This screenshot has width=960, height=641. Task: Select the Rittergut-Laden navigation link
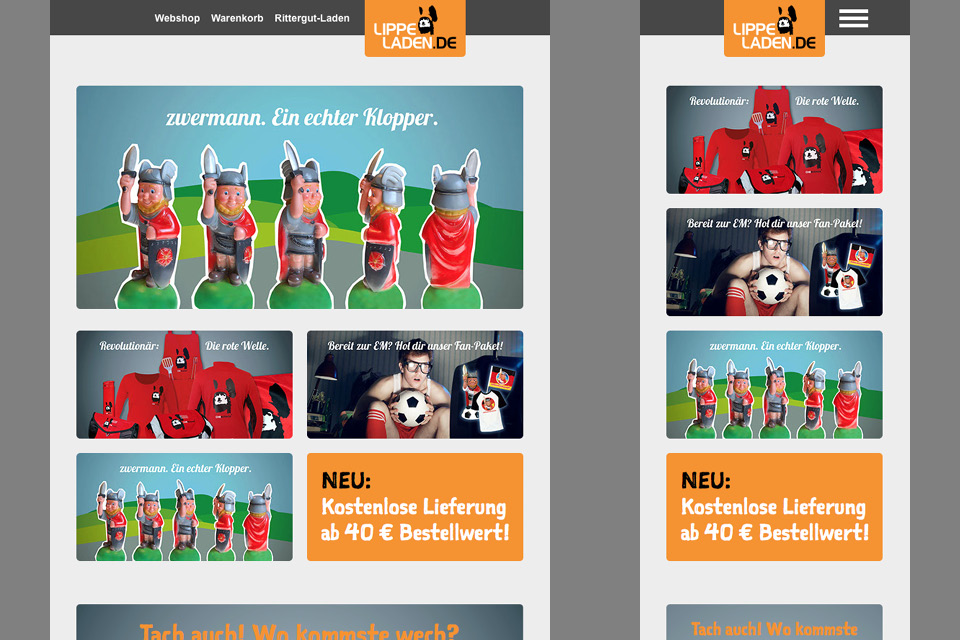tap(312, 18)
